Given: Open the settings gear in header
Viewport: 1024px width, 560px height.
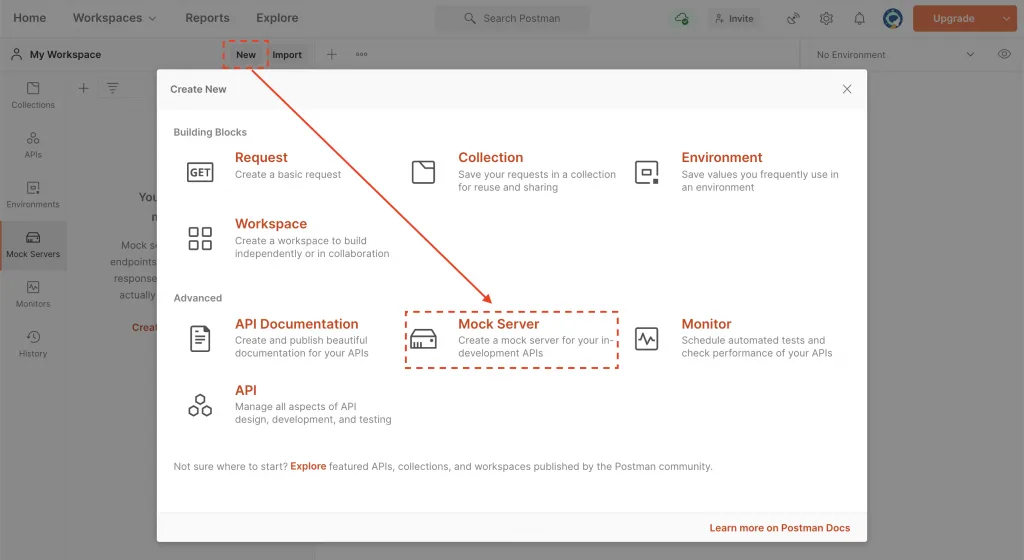Looking at the screenshot, I should pyautogui.click(x=826, y=18).
